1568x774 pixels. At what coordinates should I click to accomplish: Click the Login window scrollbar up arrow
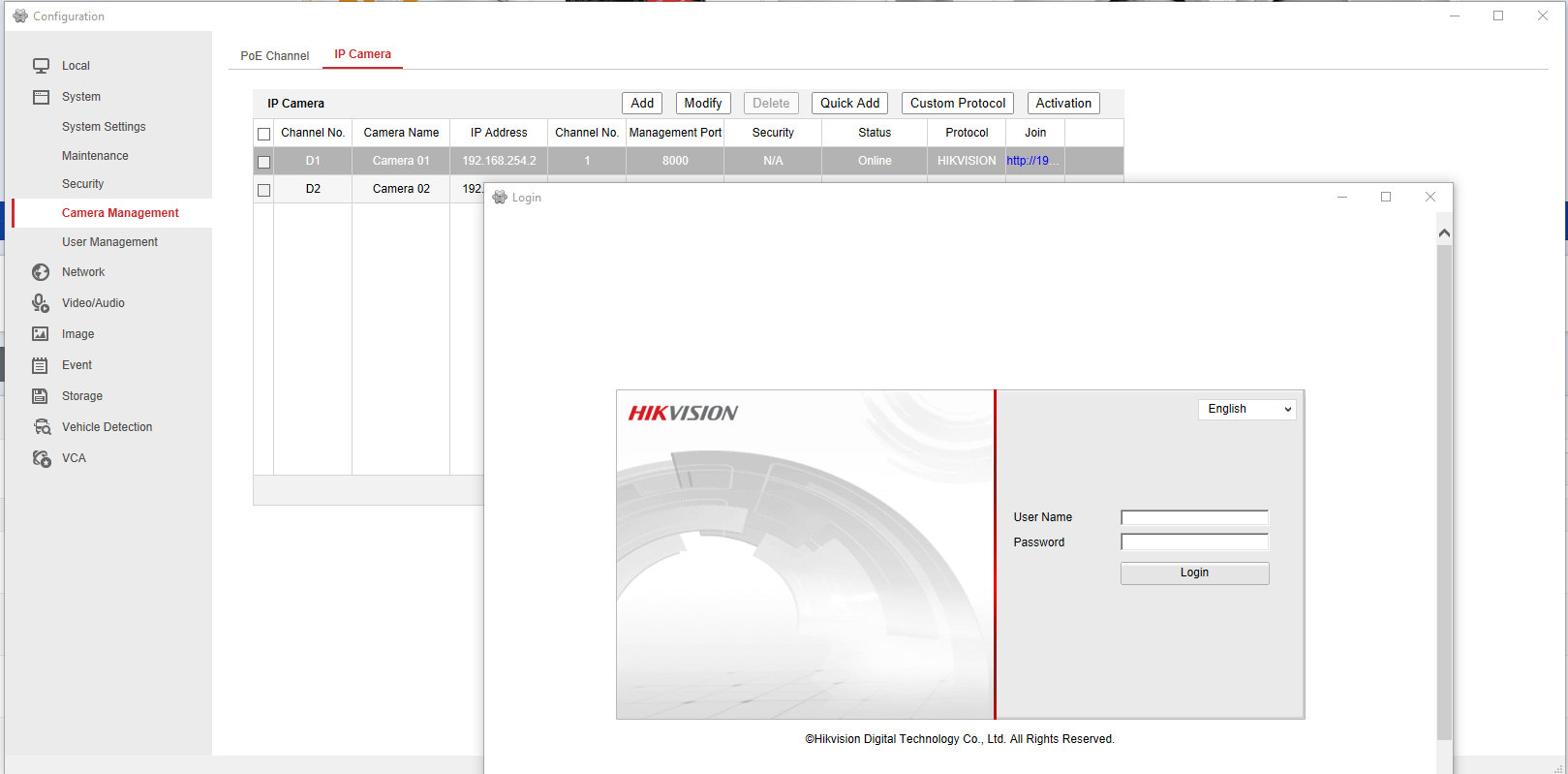(1444, 232)
